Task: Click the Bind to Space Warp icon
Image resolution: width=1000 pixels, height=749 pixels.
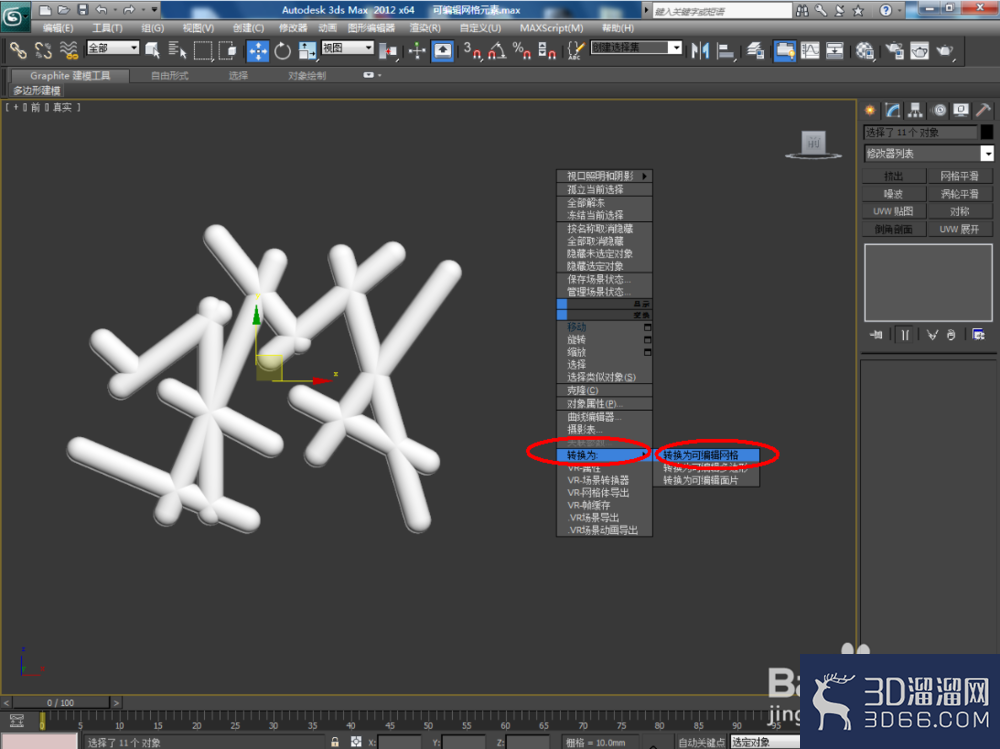Action: click(68, 50)
